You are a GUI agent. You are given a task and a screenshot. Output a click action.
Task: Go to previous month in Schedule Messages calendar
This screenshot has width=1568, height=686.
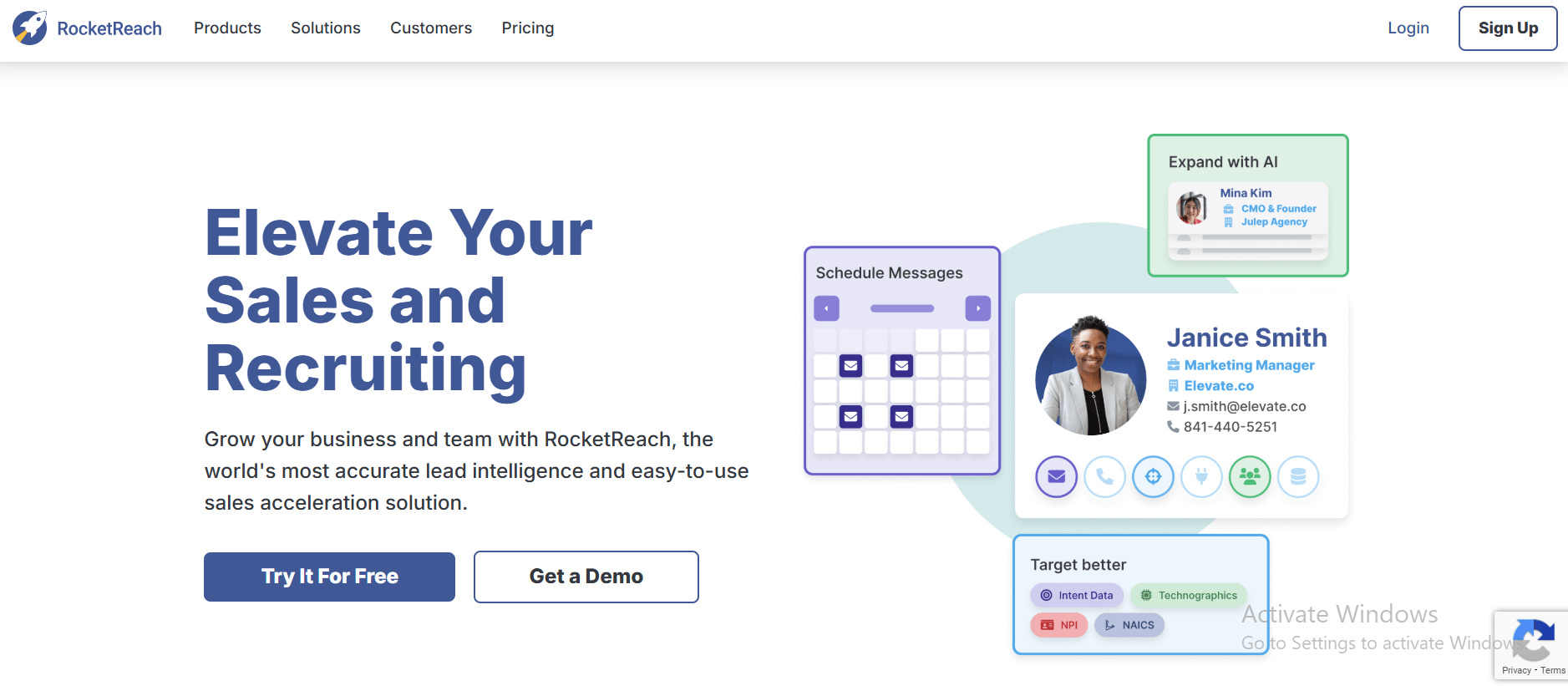click(x=826, y=308)
